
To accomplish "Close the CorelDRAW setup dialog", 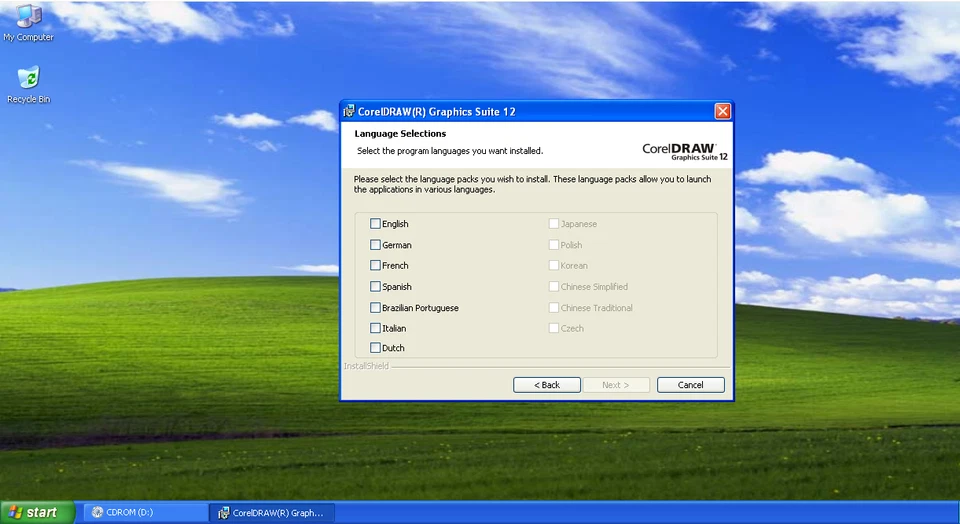I will (x=722, y=111).
